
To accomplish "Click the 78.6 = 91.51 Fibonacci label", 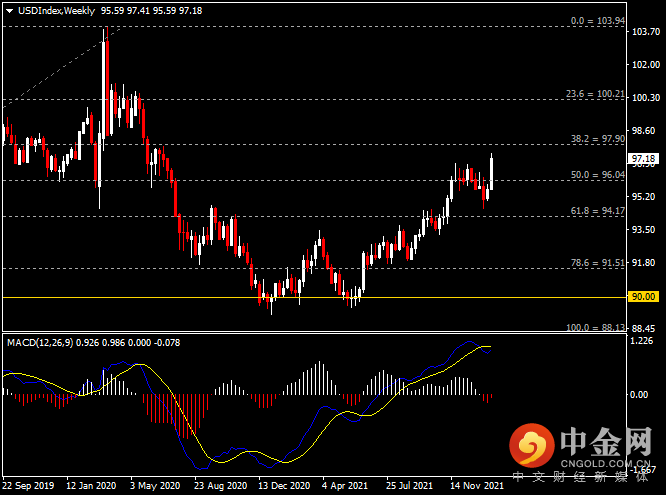I will coord(597,263).
